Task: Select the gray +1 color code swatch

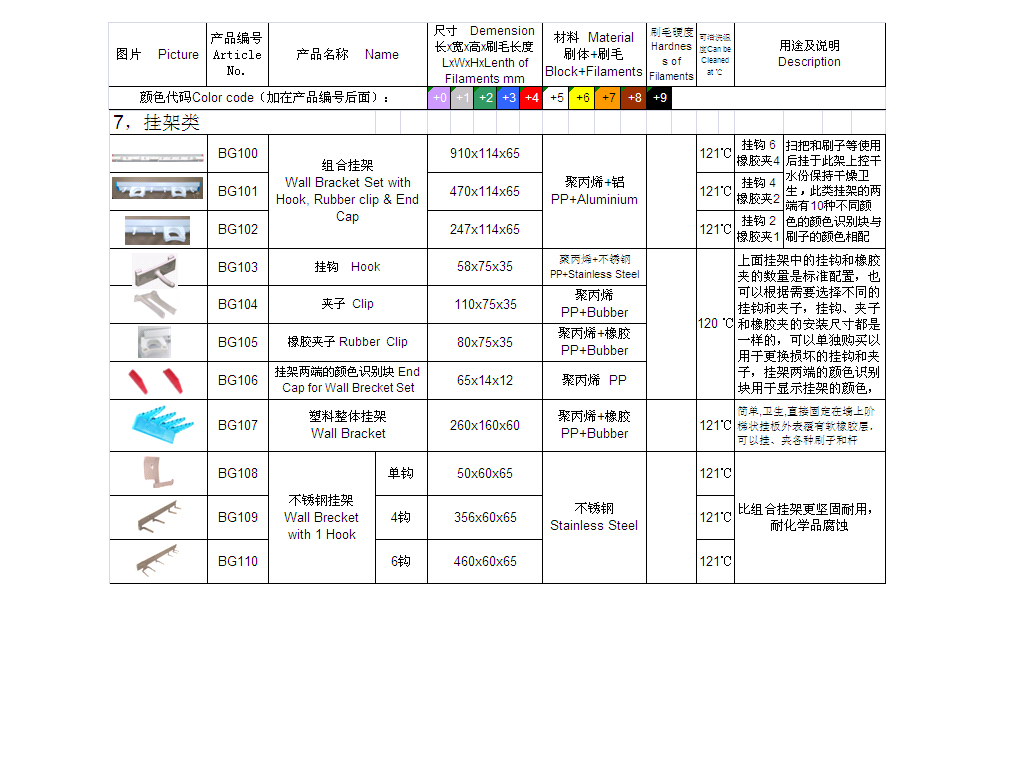Action: coord(462,98)
